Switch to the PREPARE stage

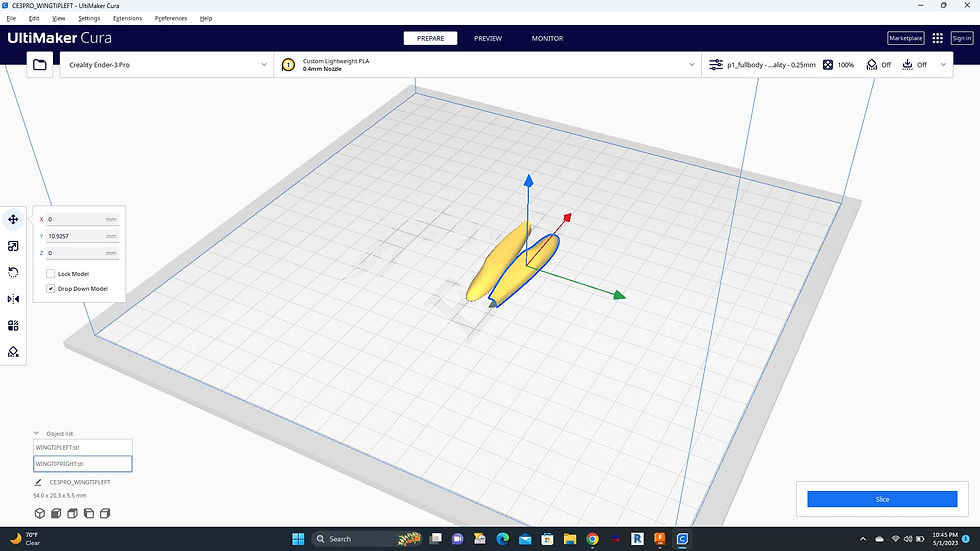[431, 38]
